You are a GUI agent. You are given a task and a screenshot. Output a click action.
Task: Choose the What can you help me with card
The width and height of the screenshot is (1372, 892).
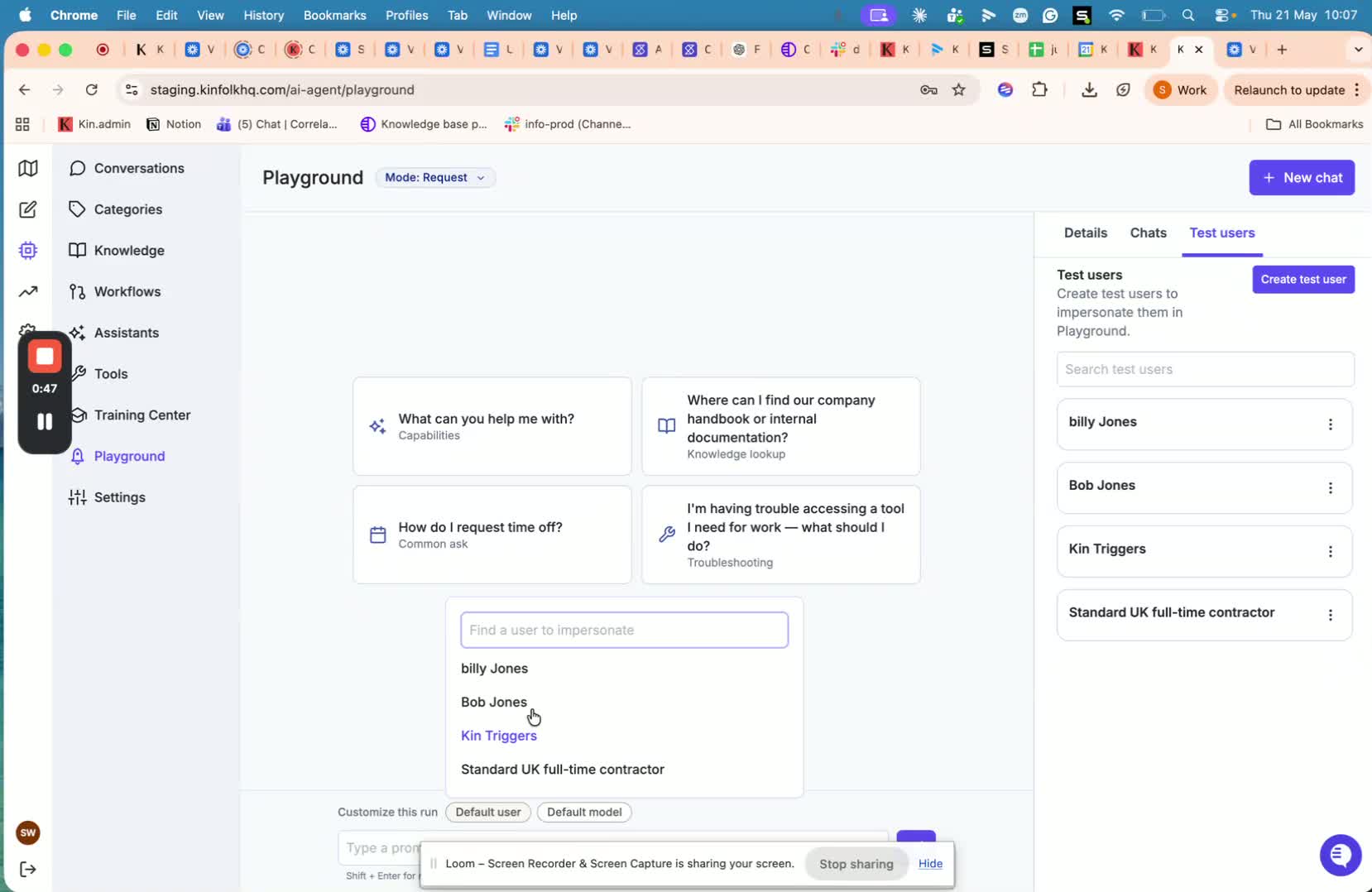[492, 426]
